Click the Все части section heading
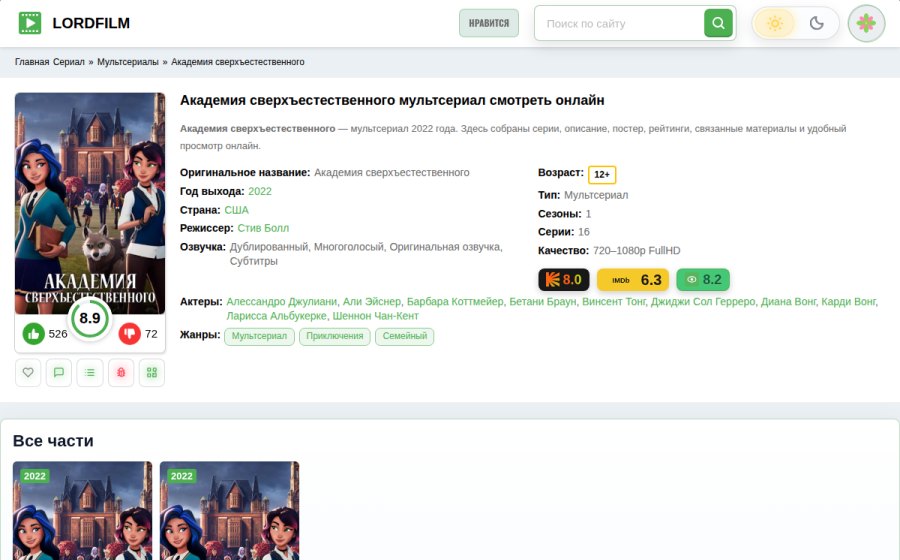The height and width of the screenshot is (560, 900). (53, 441)
